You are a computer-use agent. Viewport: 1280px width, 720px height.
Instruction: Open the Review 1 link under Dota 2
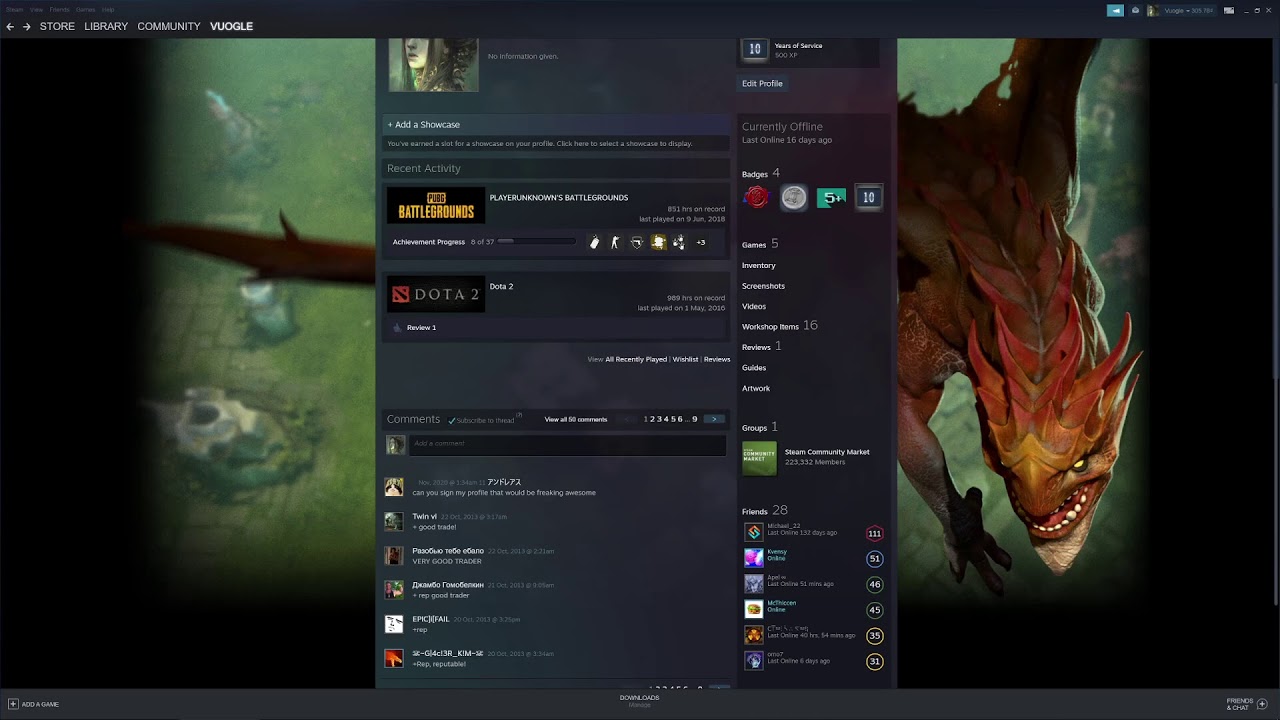(x=421, y=328)
